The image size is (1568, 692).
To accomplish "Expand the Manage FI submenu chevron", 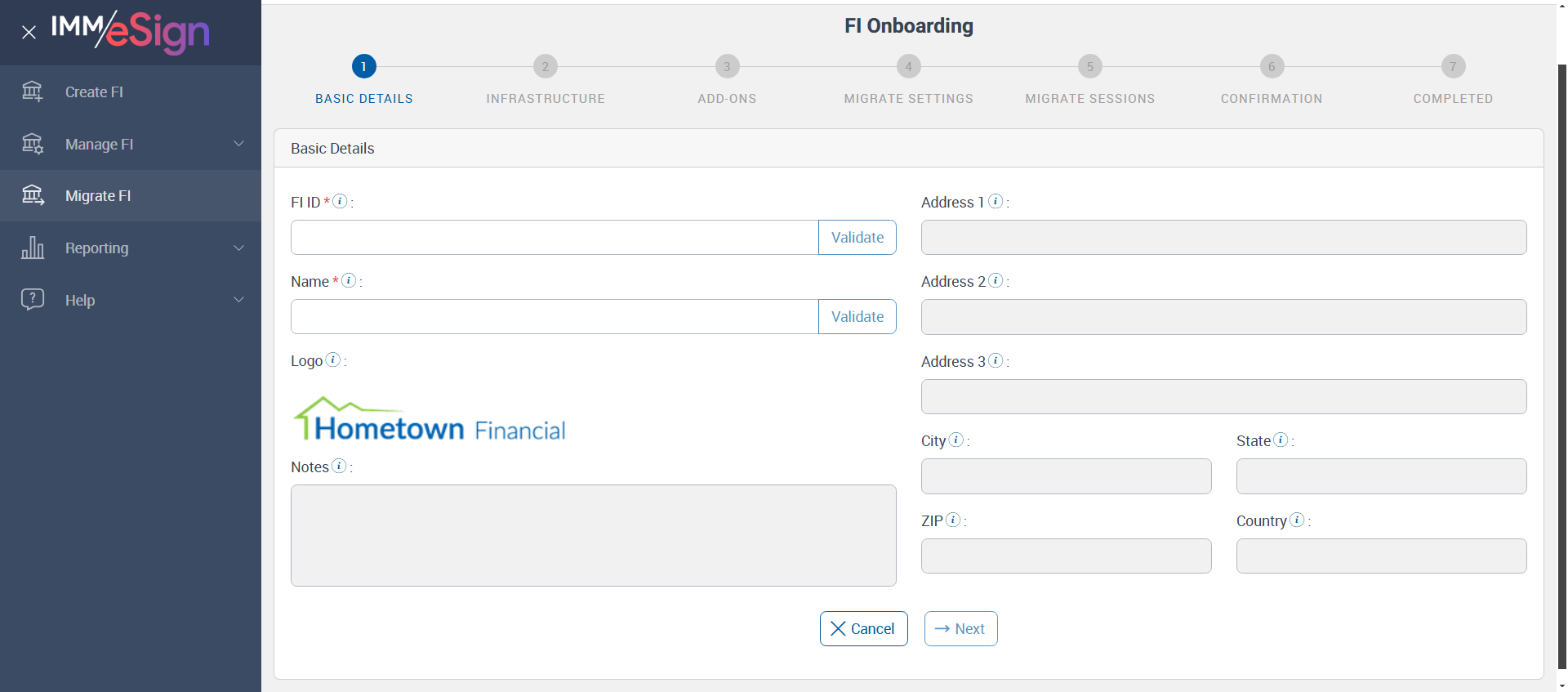I will (238, 144).
